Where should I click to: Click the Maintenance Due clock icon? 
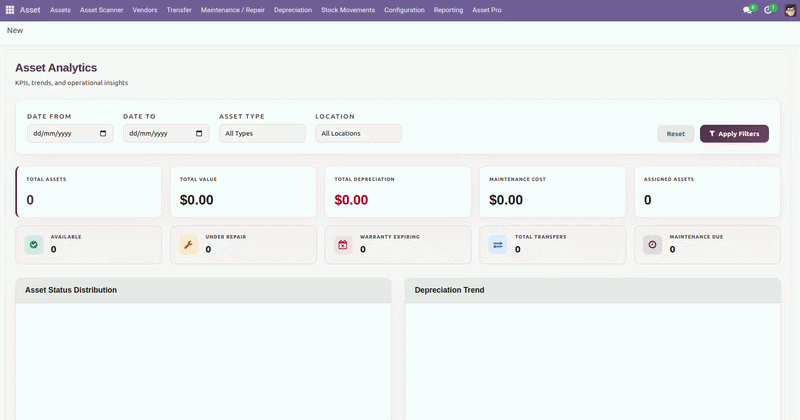coord(652,245)
